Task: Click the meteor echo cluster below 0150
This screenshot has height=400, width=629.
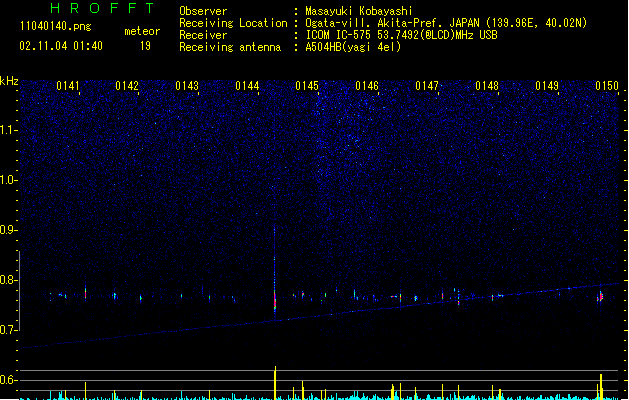Action: click(x=601, y=297)
